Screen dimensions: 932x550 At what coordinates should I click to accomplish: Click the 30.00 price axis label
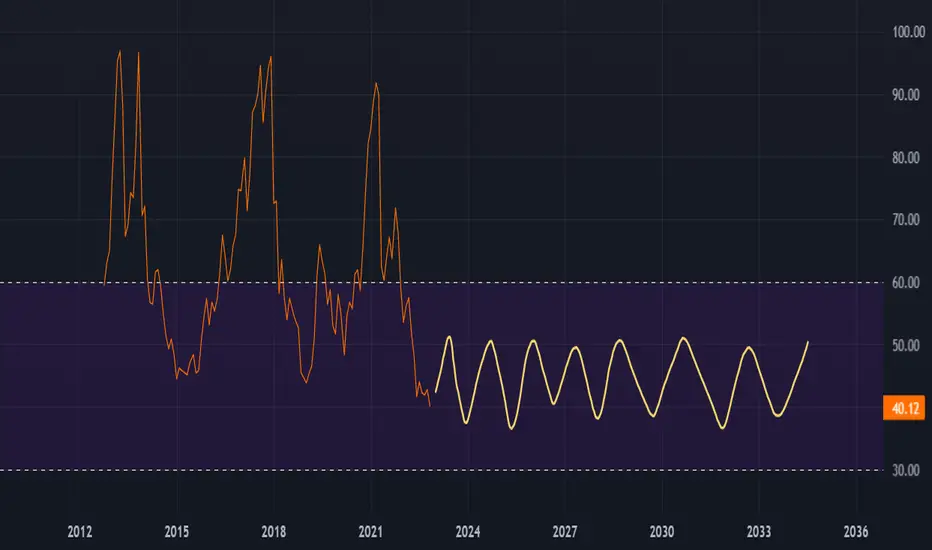coord(906,470)
